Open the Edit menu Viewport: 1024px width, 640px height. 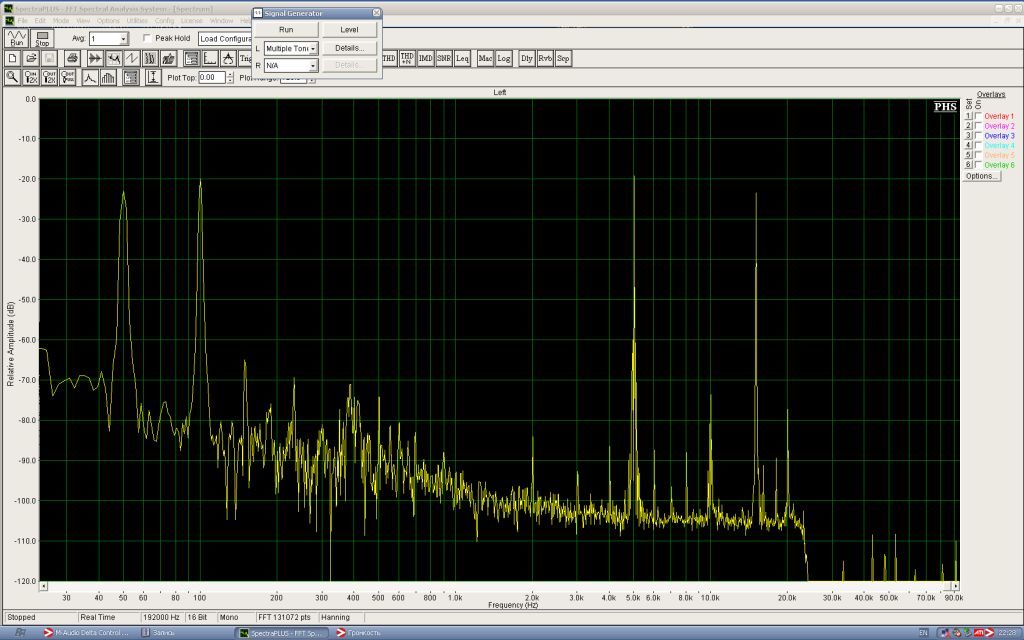[40, 21]
